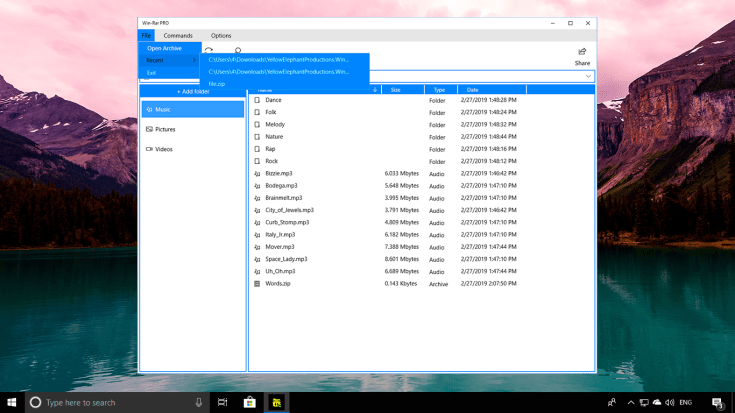
Task: Choose Open Archive from File menu
Action: (165, 48)
